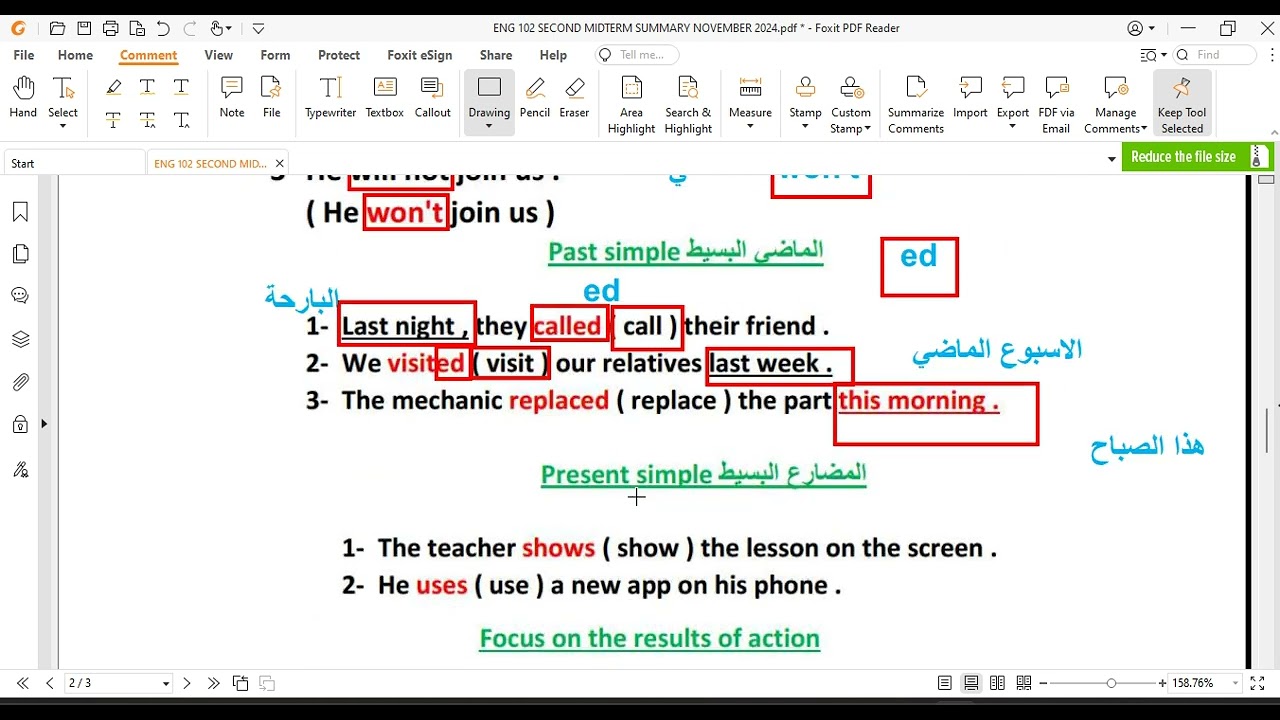The image size is (1280, 720).
Task: Attach a File comment
Action: [272, 97]
